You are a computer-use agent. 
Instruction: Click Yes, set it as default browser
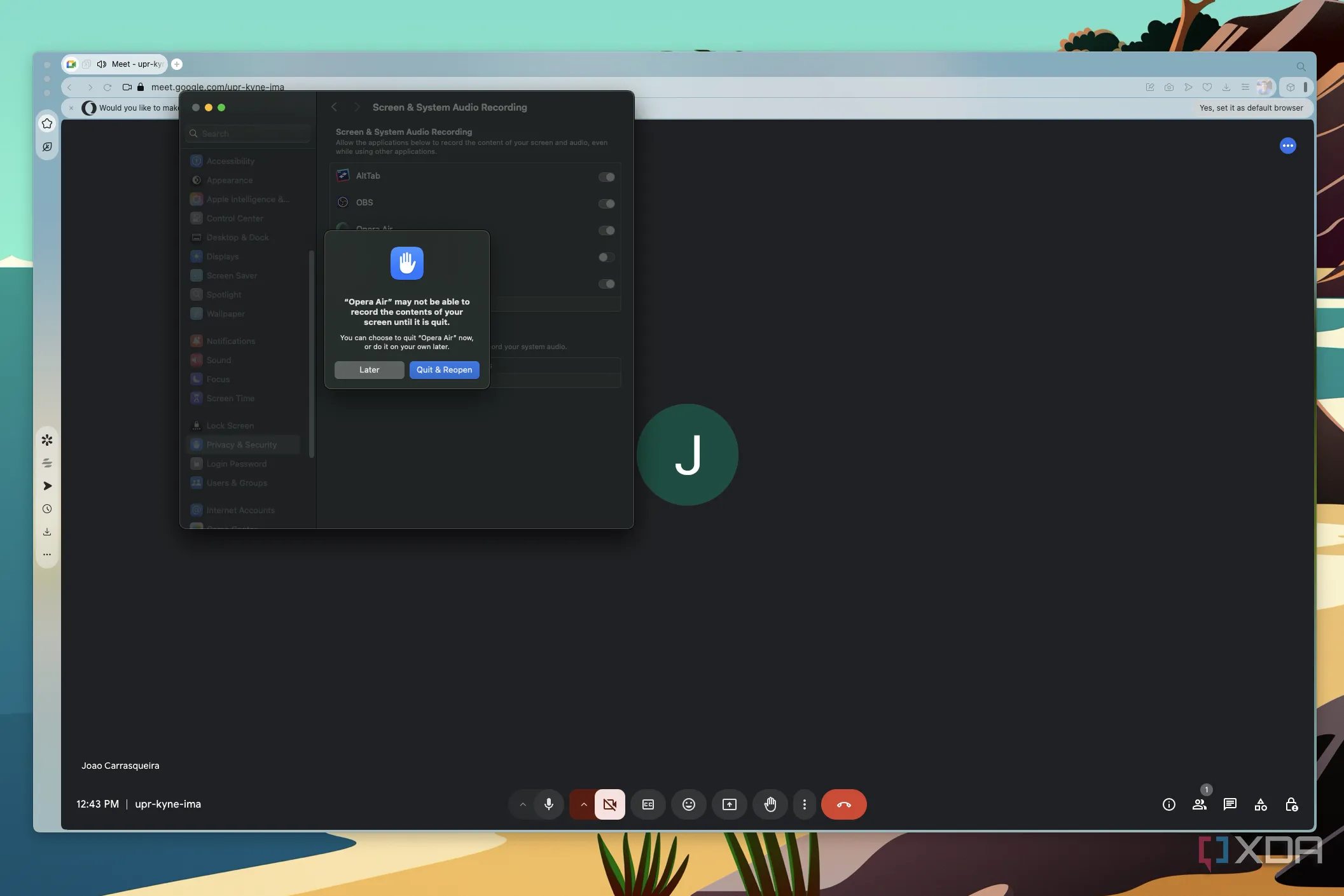[x=1250, y=108]
